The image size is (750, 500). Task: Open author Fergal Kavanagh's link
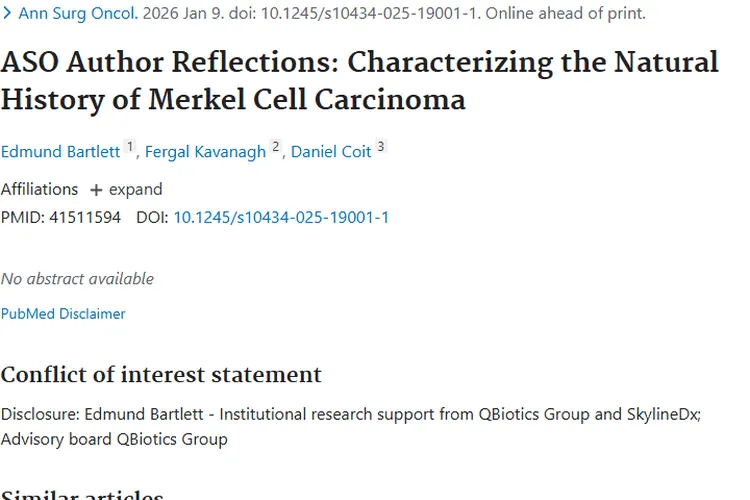[206, 152]
